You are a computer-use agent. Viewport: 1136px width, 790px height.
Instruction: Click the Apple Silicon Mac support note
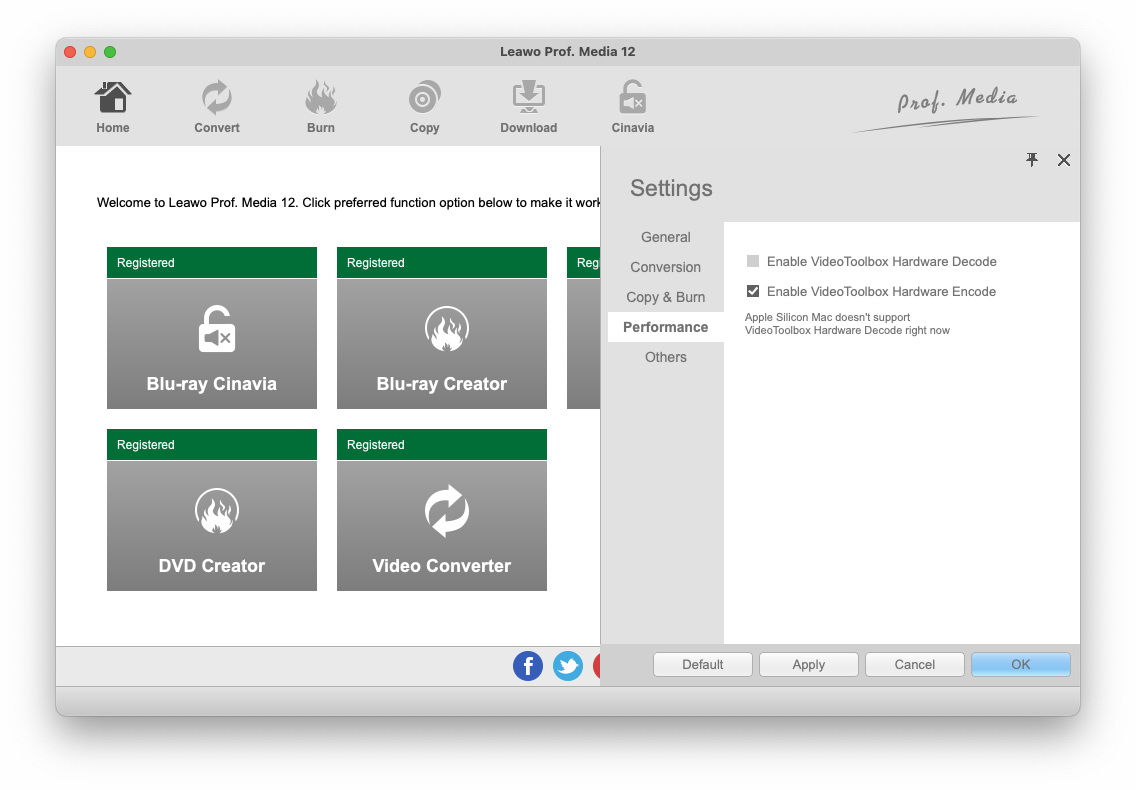(847, 324)
